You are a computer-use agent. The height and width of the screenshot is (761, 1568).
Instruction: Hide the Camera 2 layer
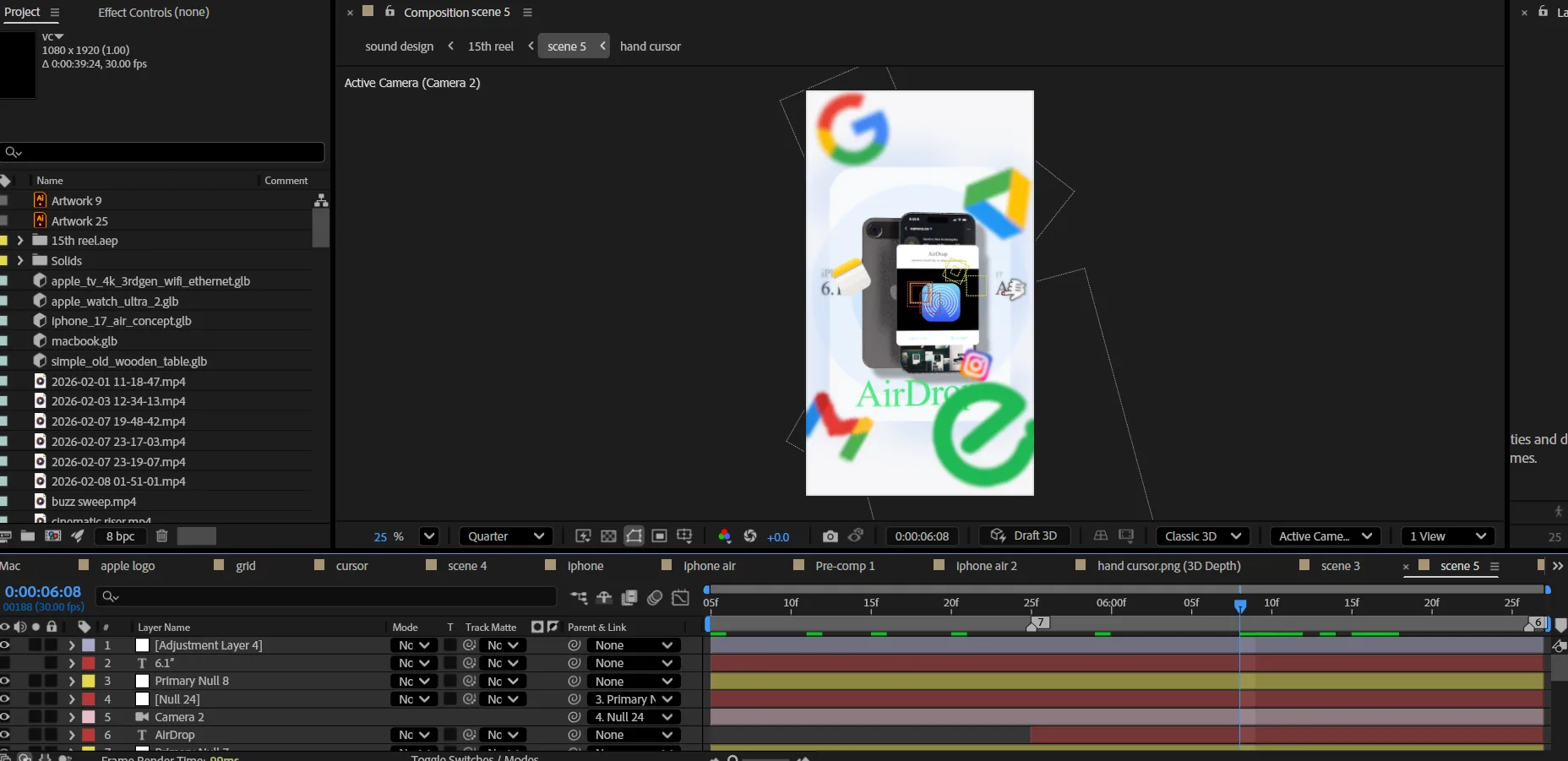coord(5,717)
